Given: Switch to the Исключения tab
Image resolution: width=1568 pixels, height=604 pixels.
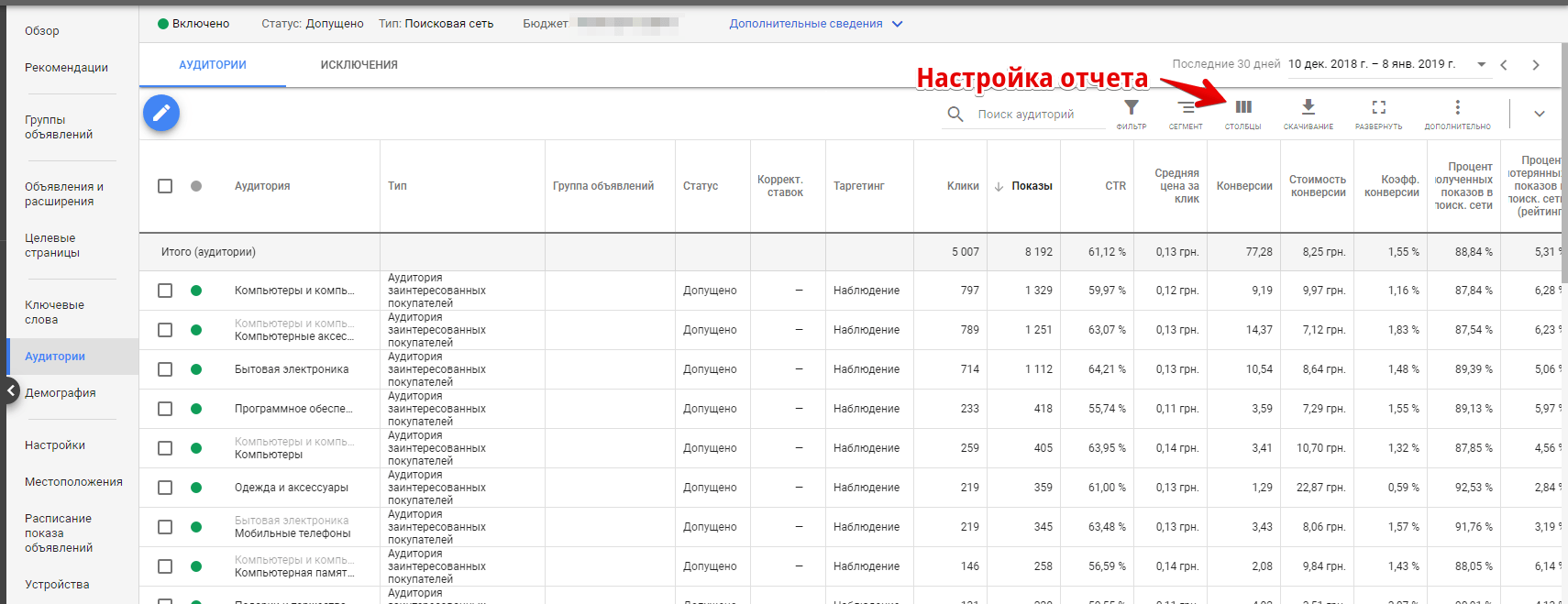Looking at the screenshot, I should (x=359, y=65).
